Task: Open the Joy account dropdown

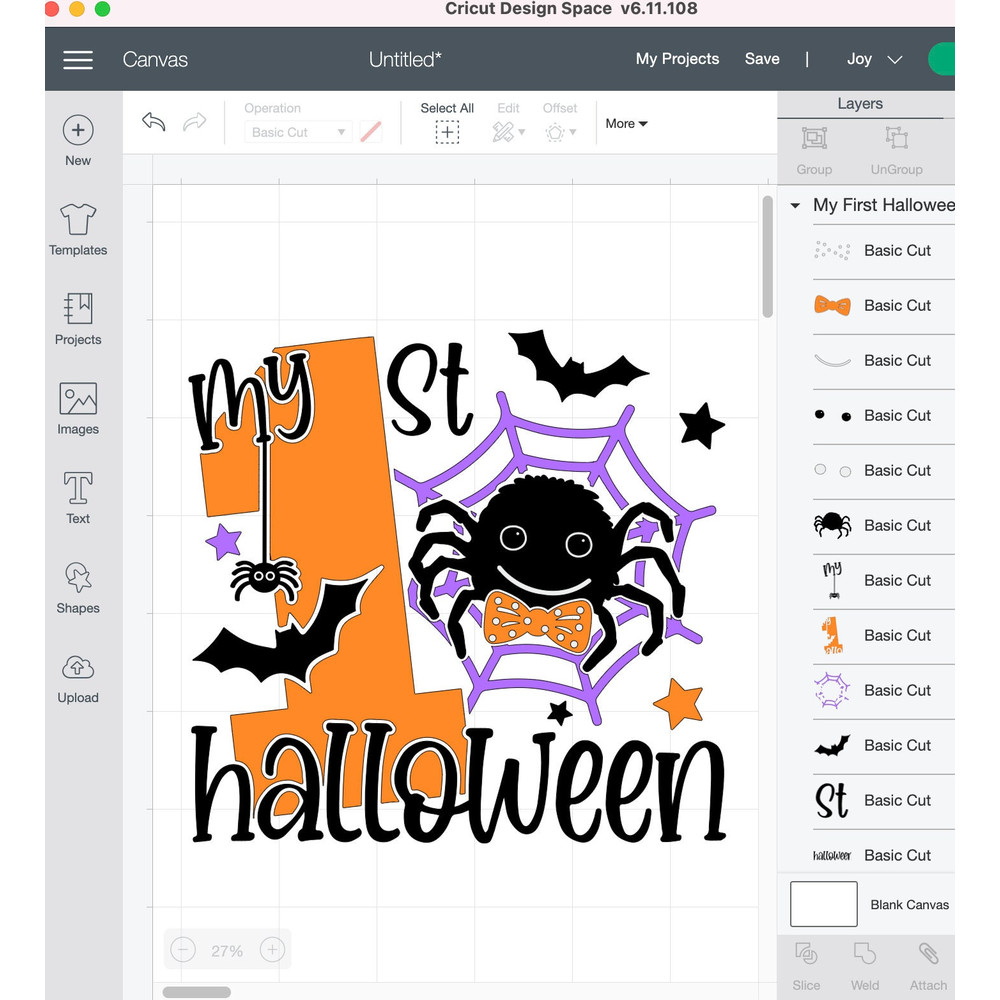Action: point(871,59)
